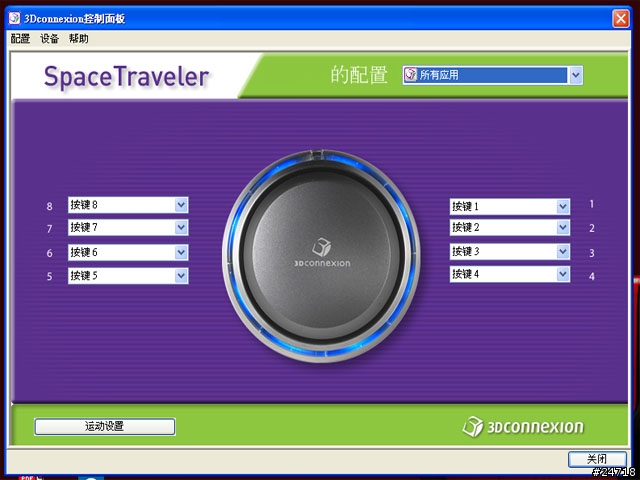Open the 配置 menu

[20, 39]
